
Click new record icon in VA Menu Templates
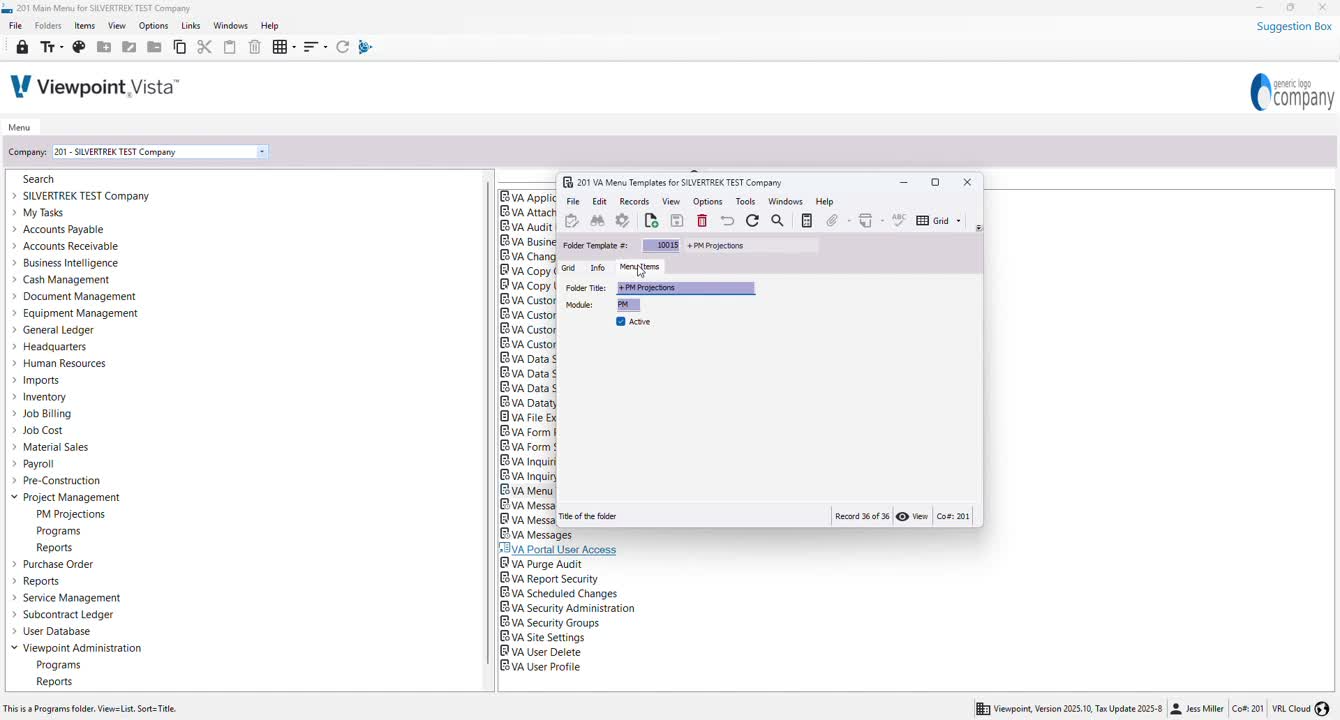[651, 221]
